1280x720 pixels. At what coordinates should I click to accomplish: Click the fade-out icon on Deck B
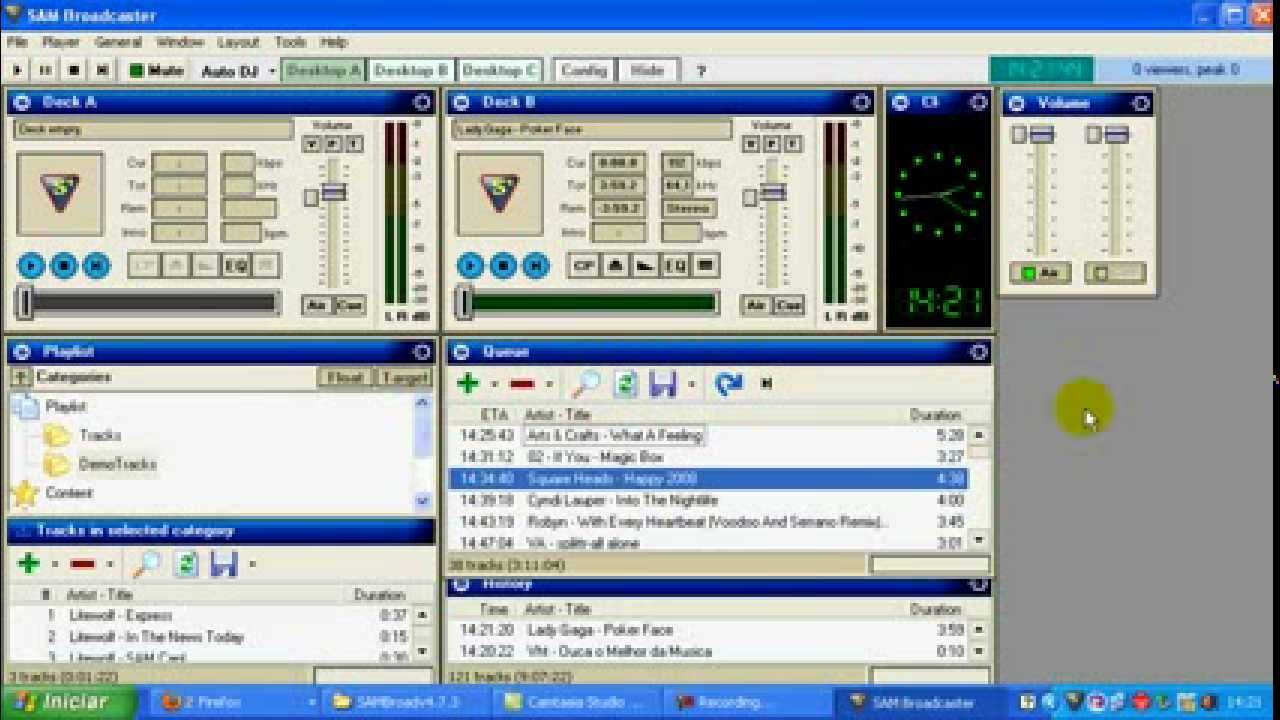coord(644,265)
